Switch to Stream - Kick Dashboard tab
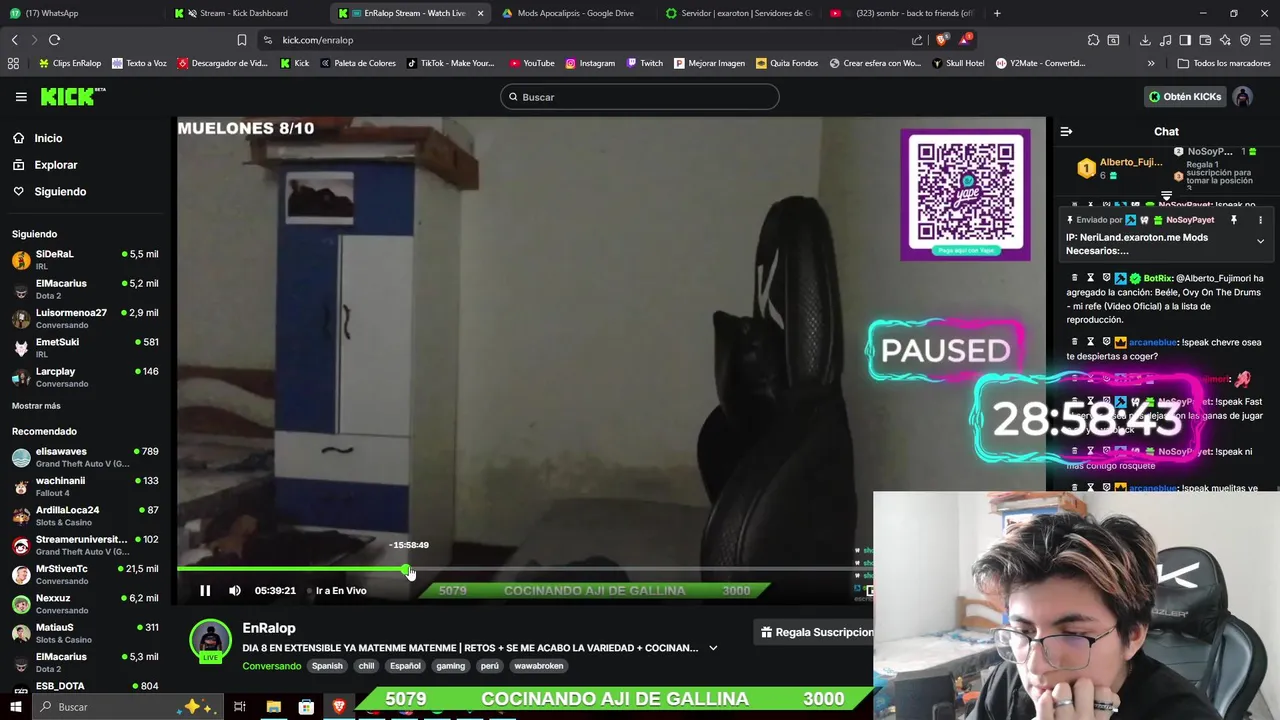 [245, 13]
